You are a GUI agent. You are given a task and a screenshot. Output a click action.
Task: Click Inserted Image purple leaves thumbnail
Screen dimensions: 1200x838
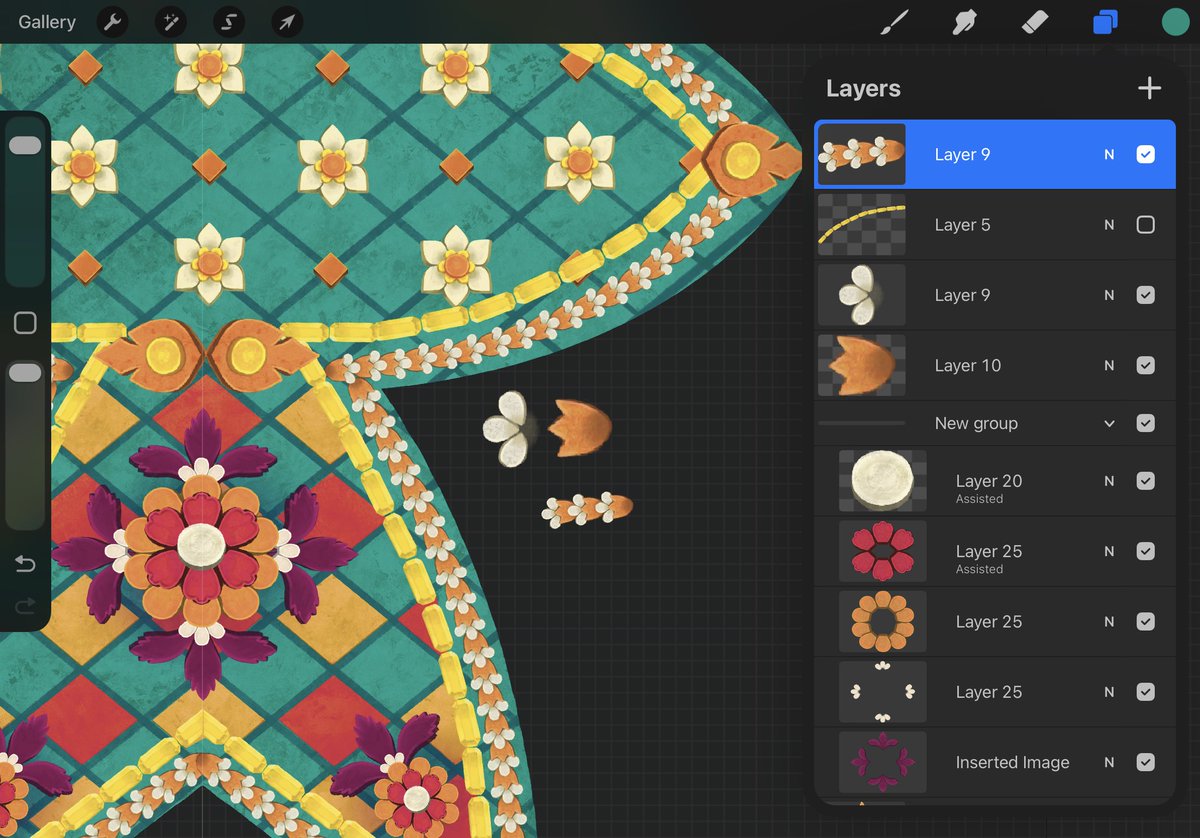click(883, 762)
